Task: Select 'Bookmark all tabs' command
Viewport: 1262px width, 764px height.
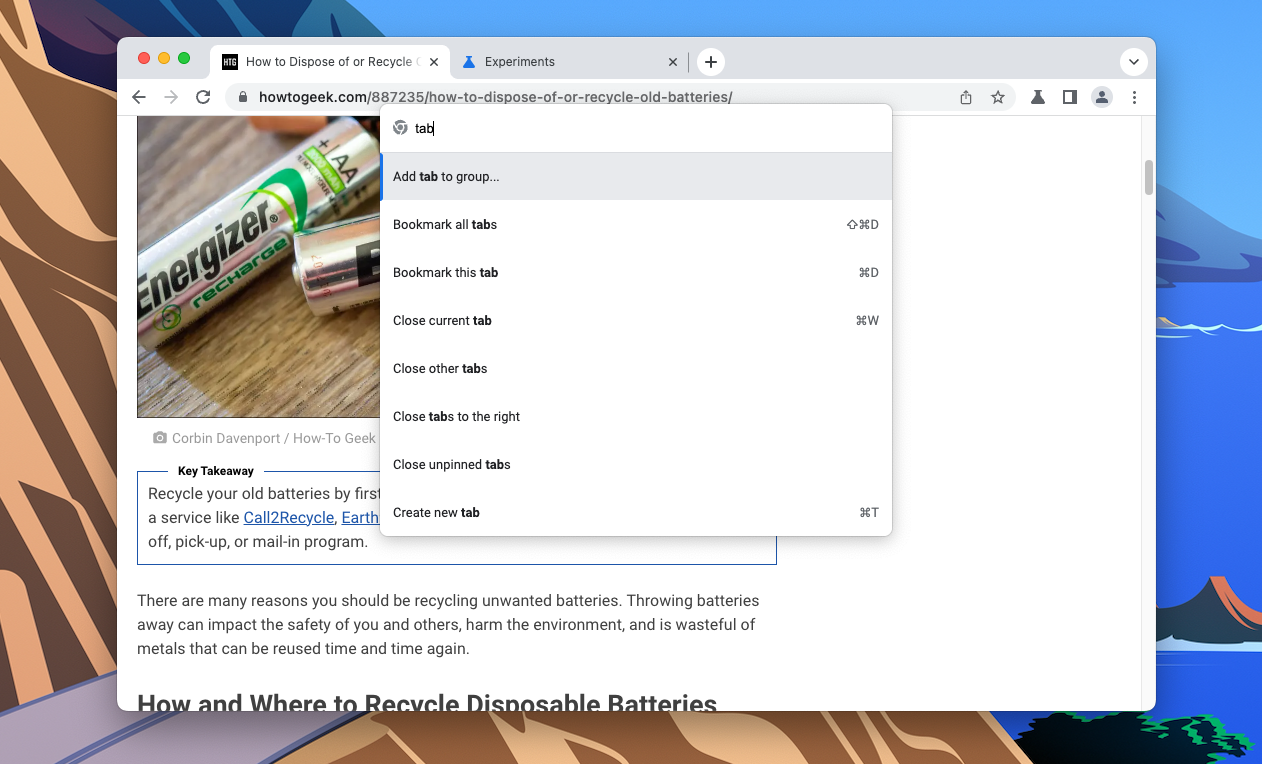Action: (x=444, y=224)
